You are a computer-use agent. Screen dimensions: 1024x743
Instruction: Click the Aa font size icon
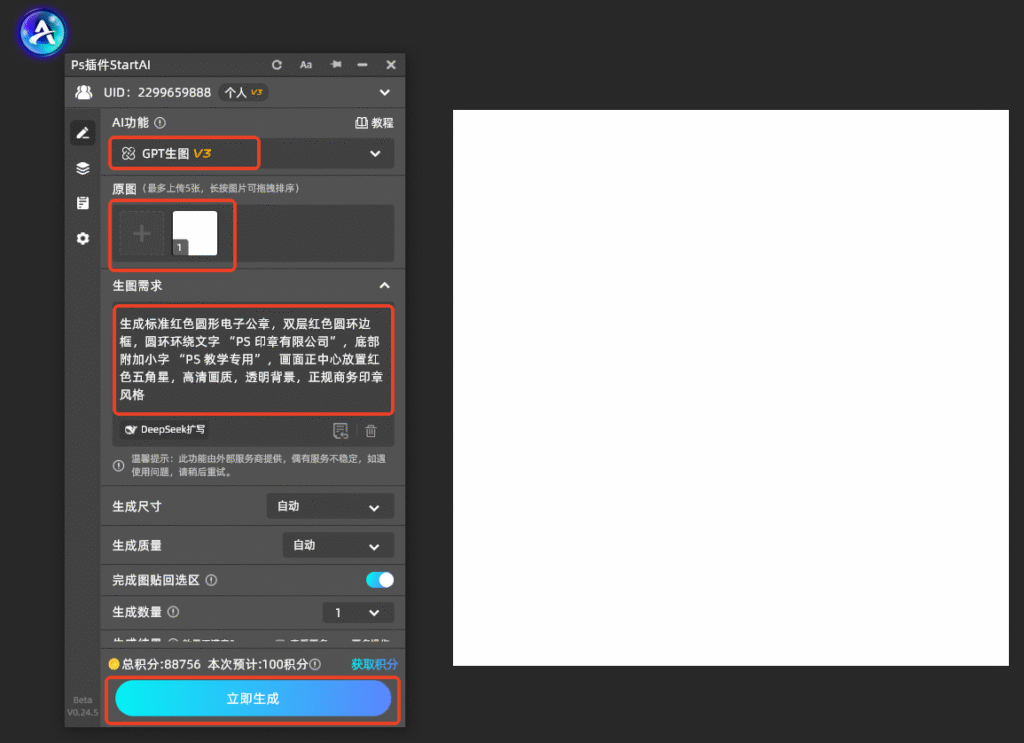click(306, 65)
